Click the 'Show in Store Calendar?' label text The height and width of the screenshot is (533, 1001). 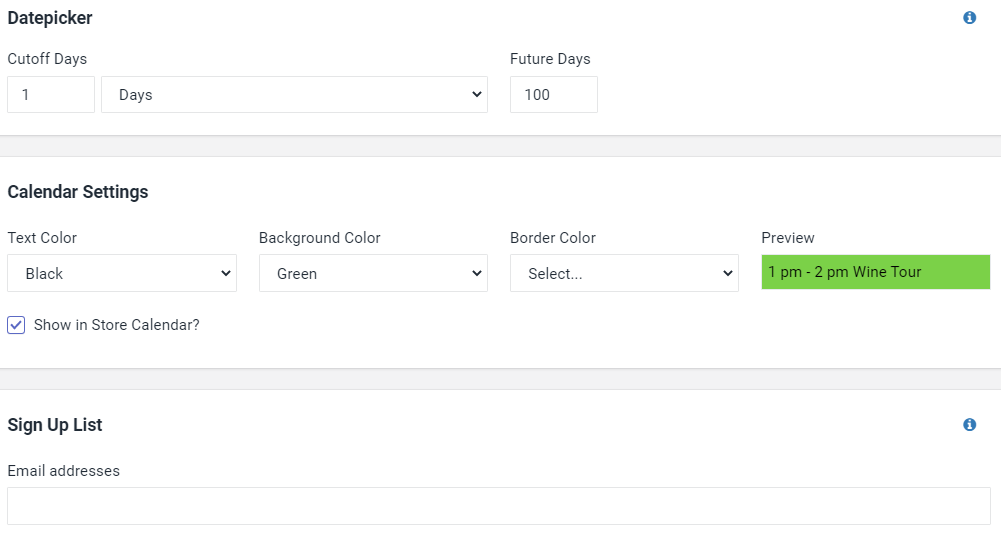point(116,325)
